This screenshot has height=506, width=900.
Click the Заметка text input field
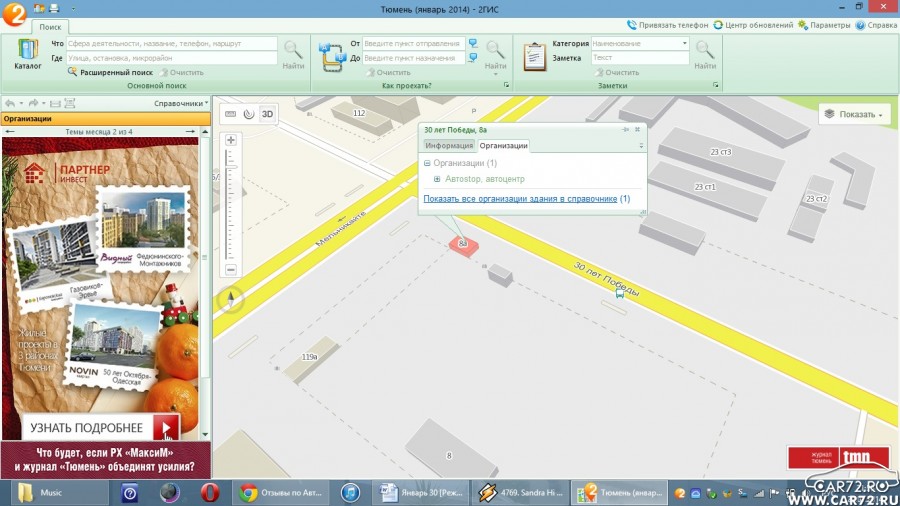(x=640, y=58)
